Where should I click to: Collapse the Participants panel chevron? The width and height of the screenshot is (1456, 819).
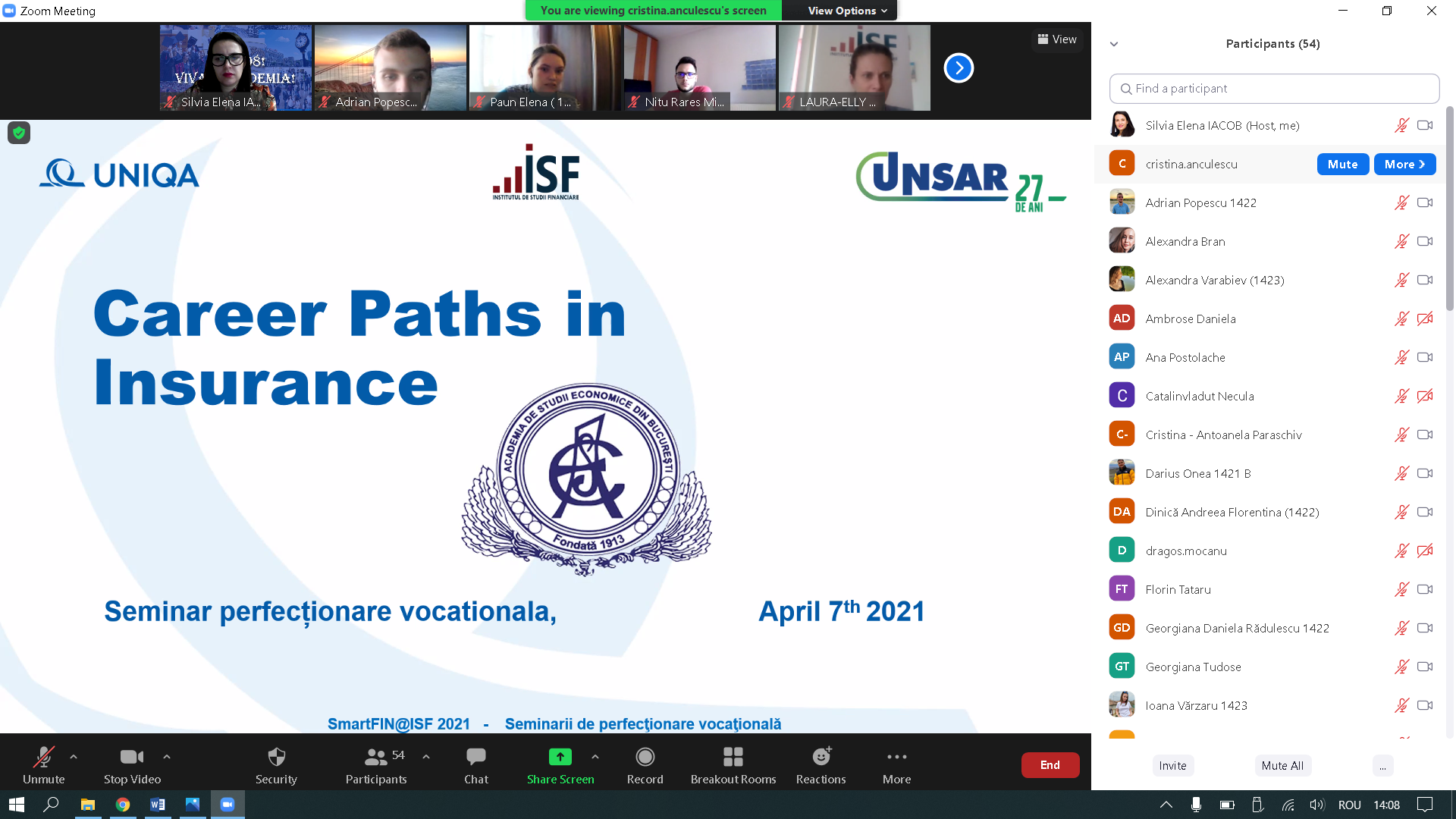(x=1114, y=44)
